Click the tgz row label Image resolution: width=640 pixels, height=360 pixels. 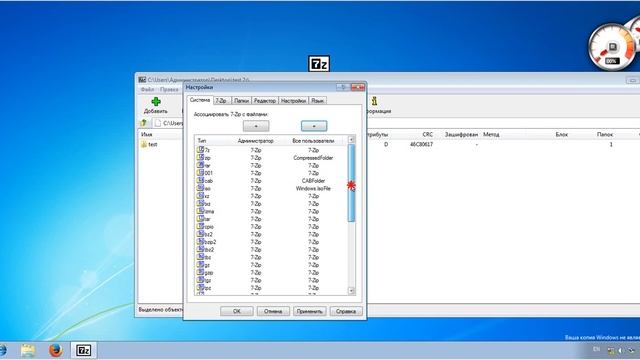pyautogui.click(x=207, y=280)
